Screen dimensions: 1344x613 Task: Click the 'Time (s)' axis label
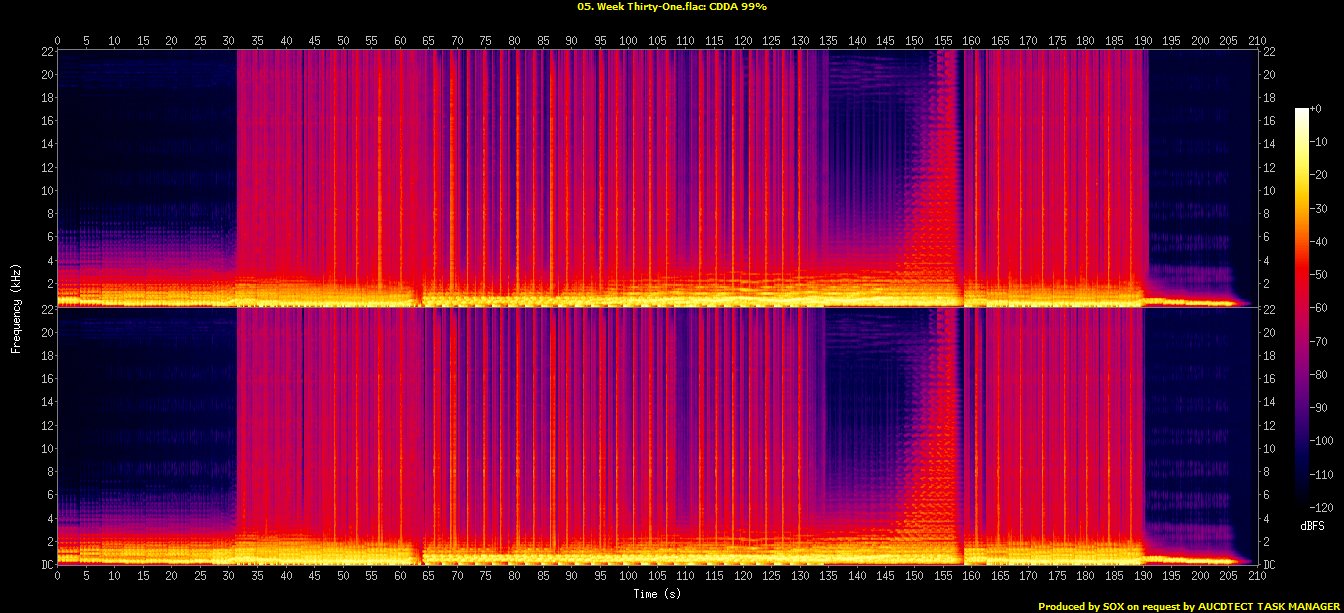(x=657, y=594)
